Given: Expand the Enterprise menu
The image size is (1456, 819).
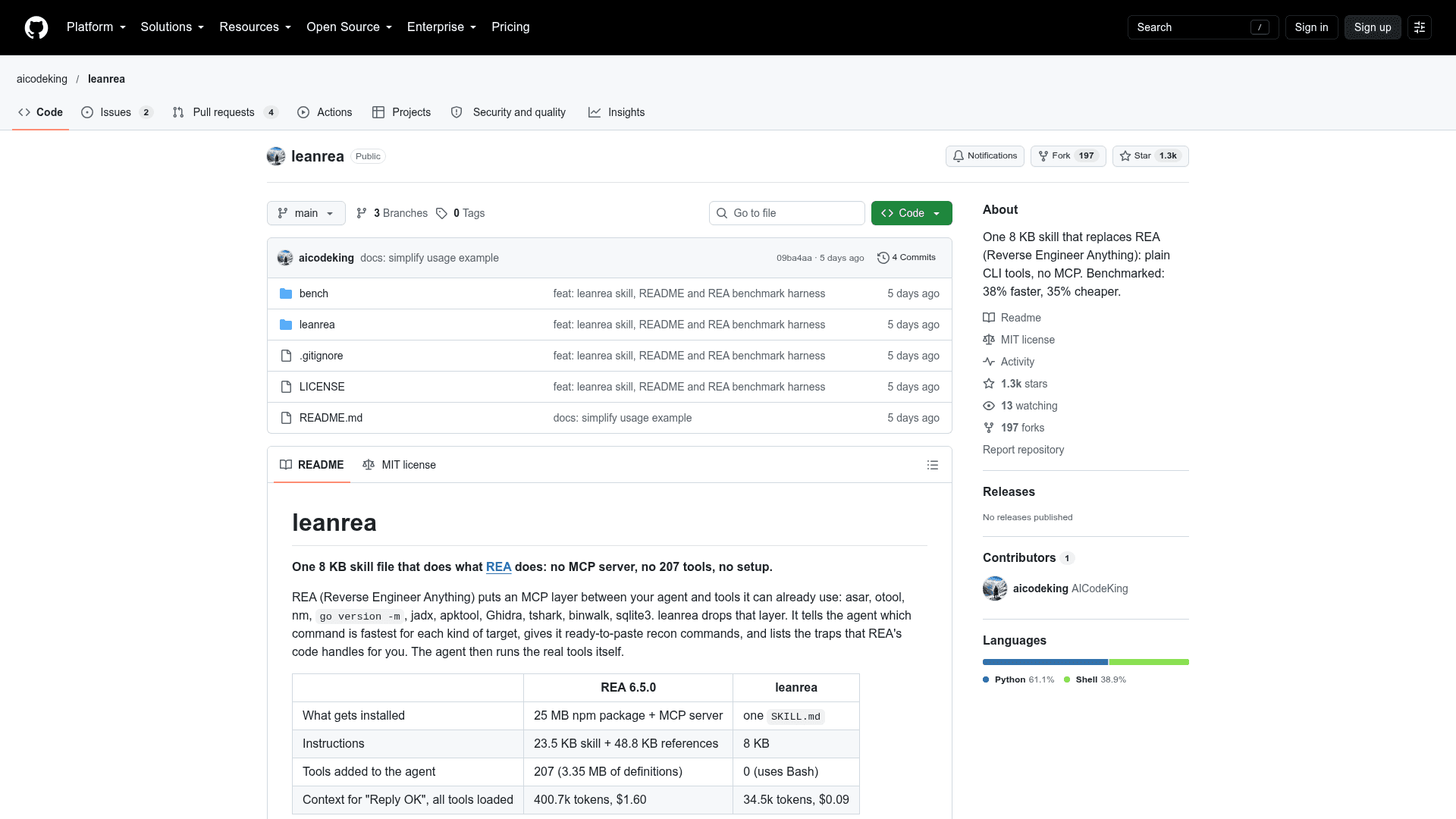Looking at the screenshot, I should [x=441, y=27].
